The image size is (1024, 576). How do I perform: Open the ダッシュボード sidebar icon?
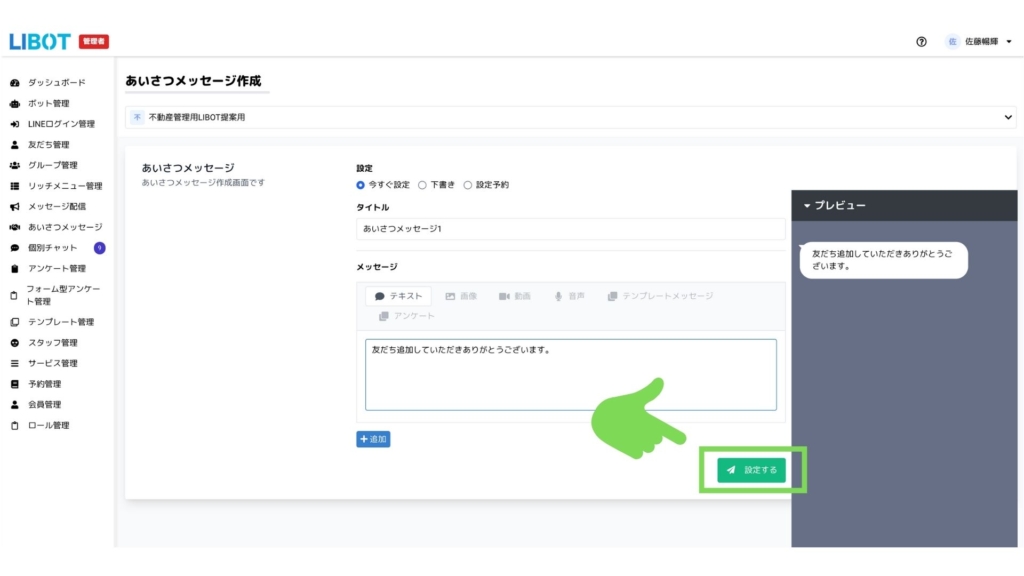tap(15, 83)
